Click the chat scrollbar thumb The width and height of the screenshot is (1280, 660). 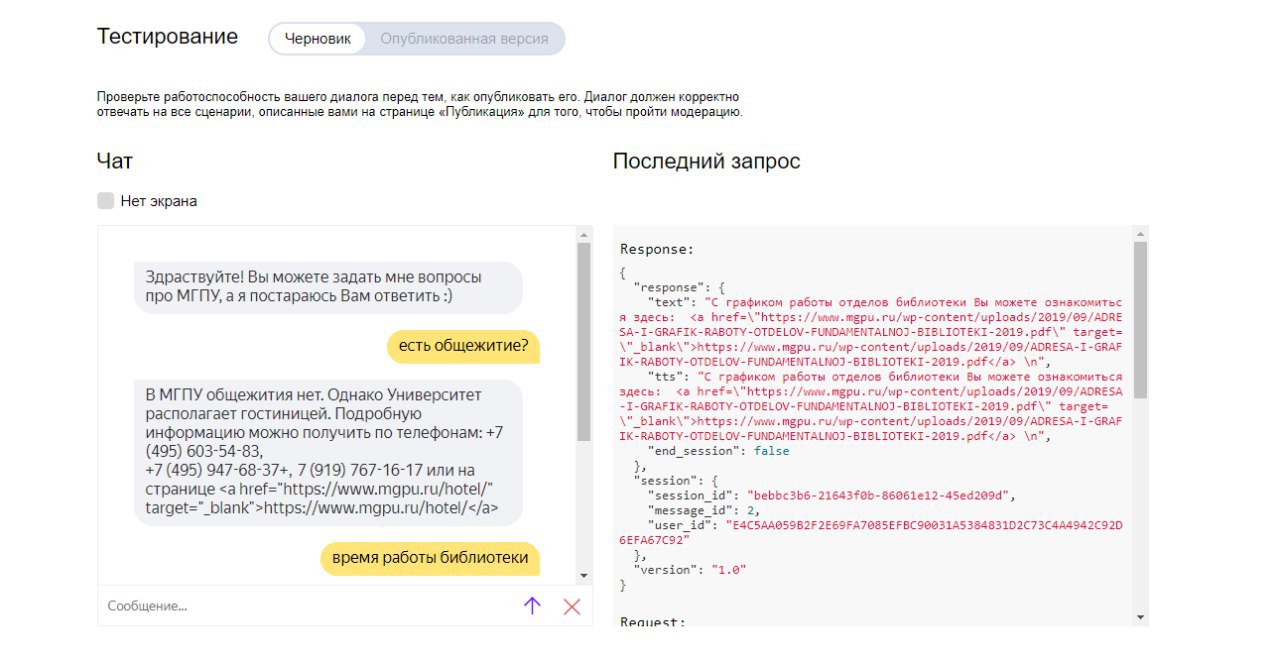click(x=584, y=342)
